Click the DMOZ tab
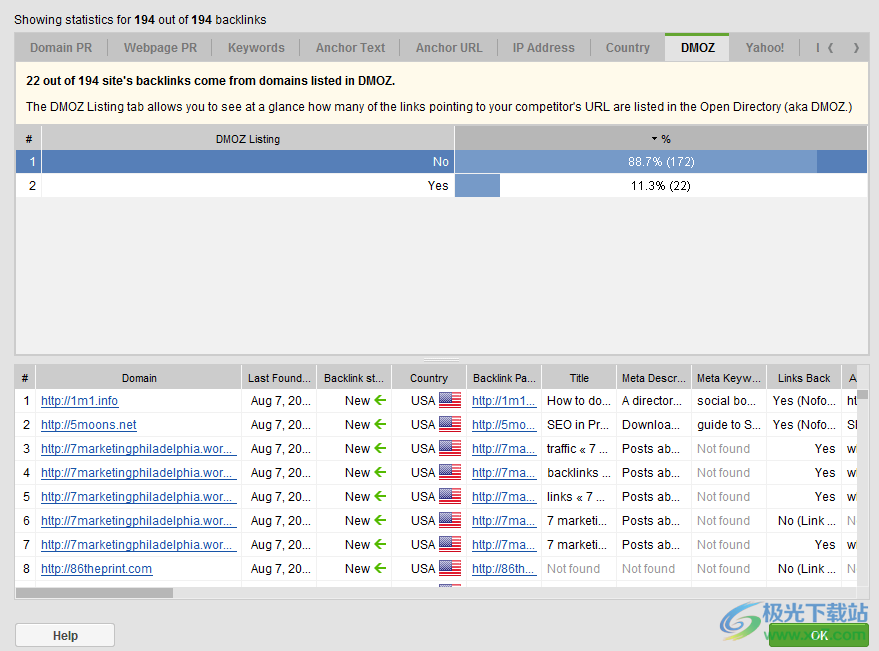879x651 pixels. tap(697, 48)
